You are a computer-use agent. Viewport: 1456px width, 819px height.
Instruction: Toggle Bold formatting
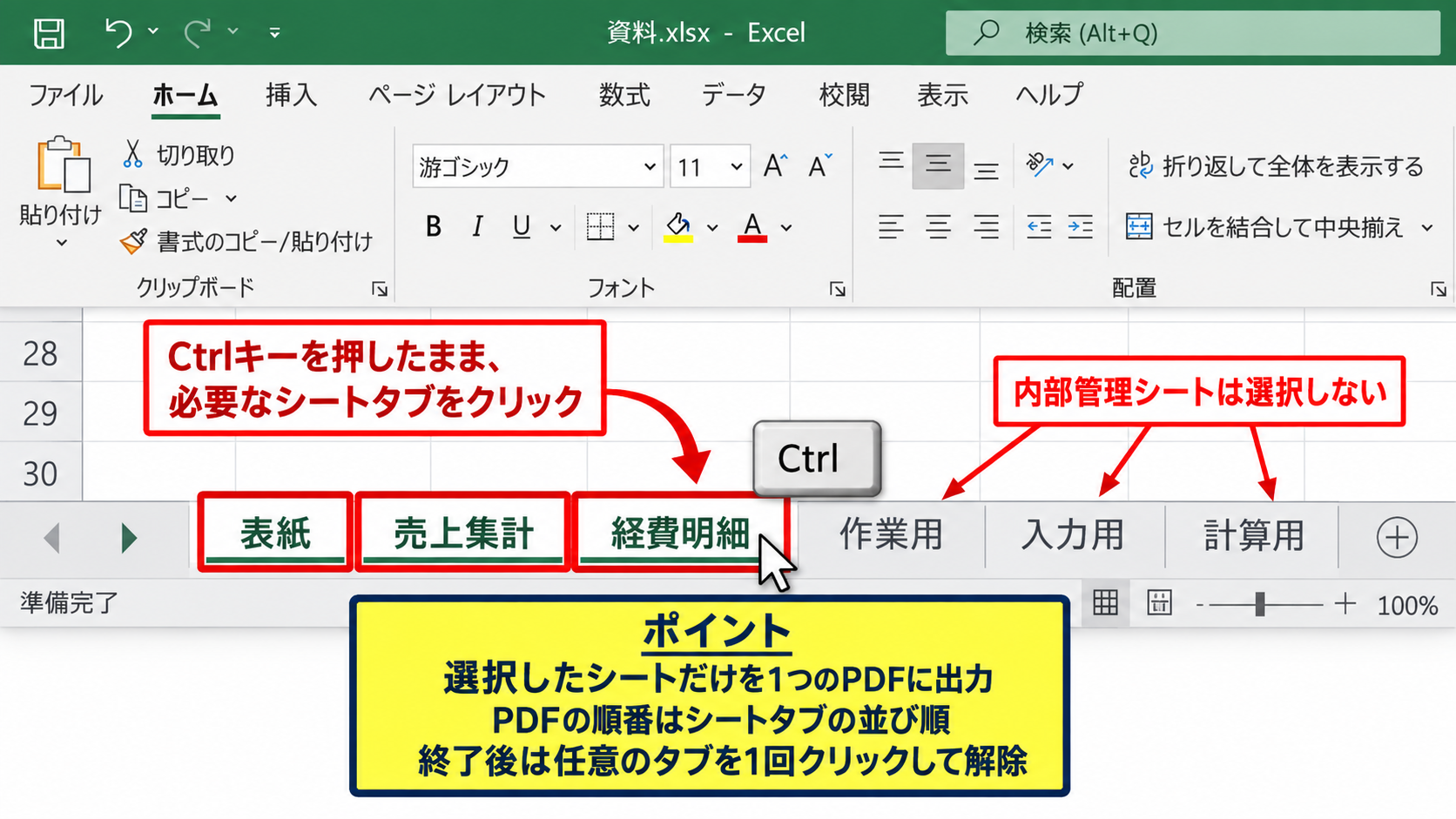pos(433,227)
